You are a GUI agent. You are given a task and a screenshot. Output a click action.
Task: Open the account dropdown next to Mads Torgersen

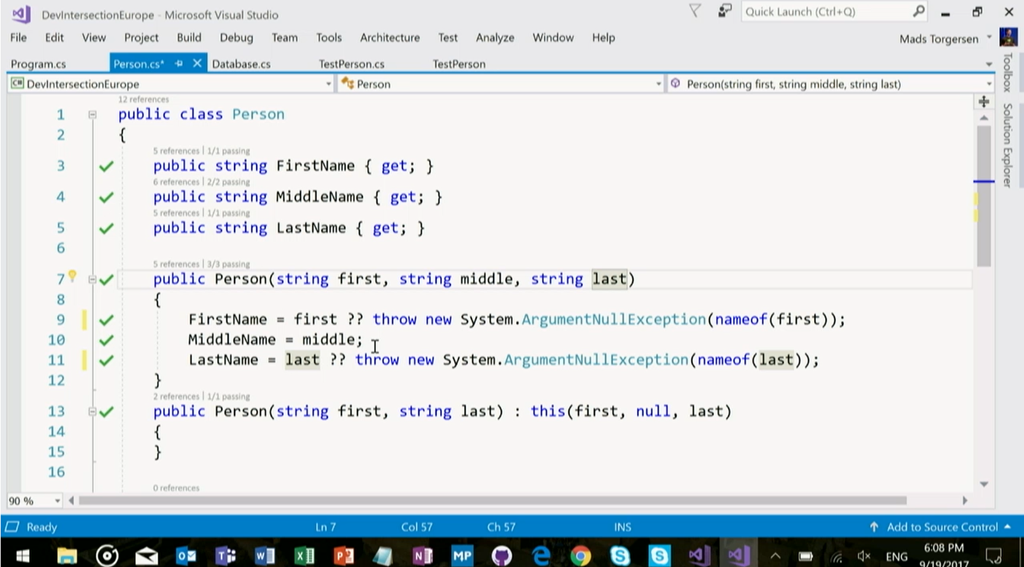(x=989, y=38)
